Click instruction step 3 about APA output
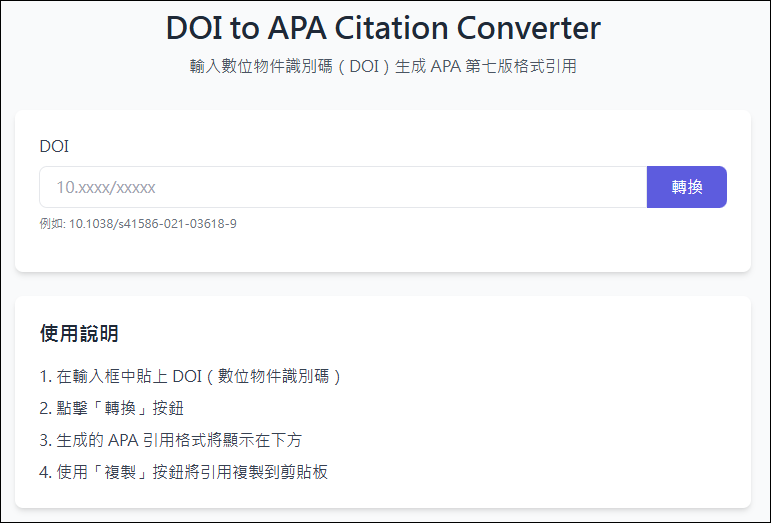The width and height of the screenshot is (771, 523). coord(171,440)
